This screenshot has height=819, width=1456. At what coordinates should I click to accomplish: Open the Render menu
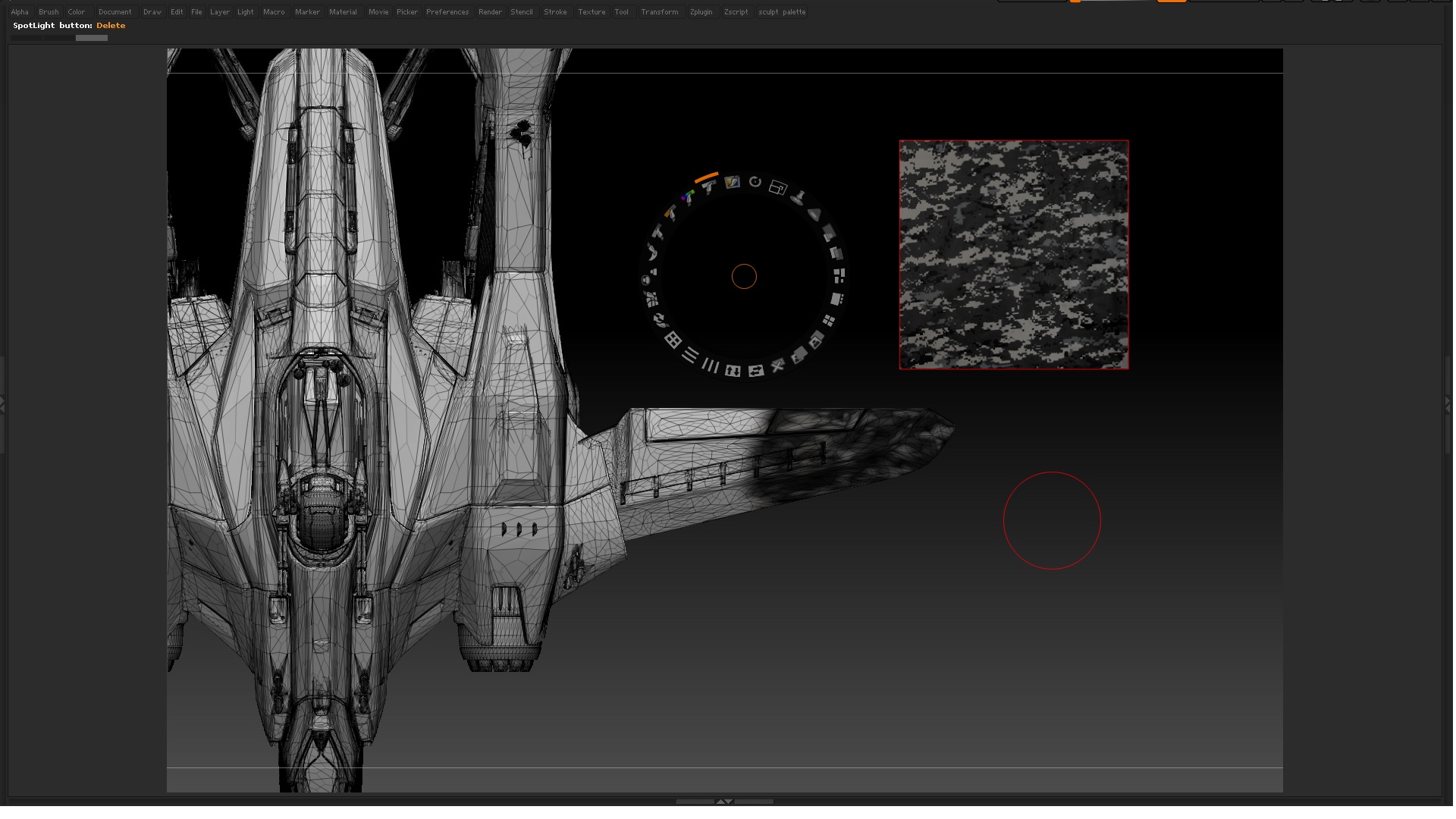click(490, 12)
